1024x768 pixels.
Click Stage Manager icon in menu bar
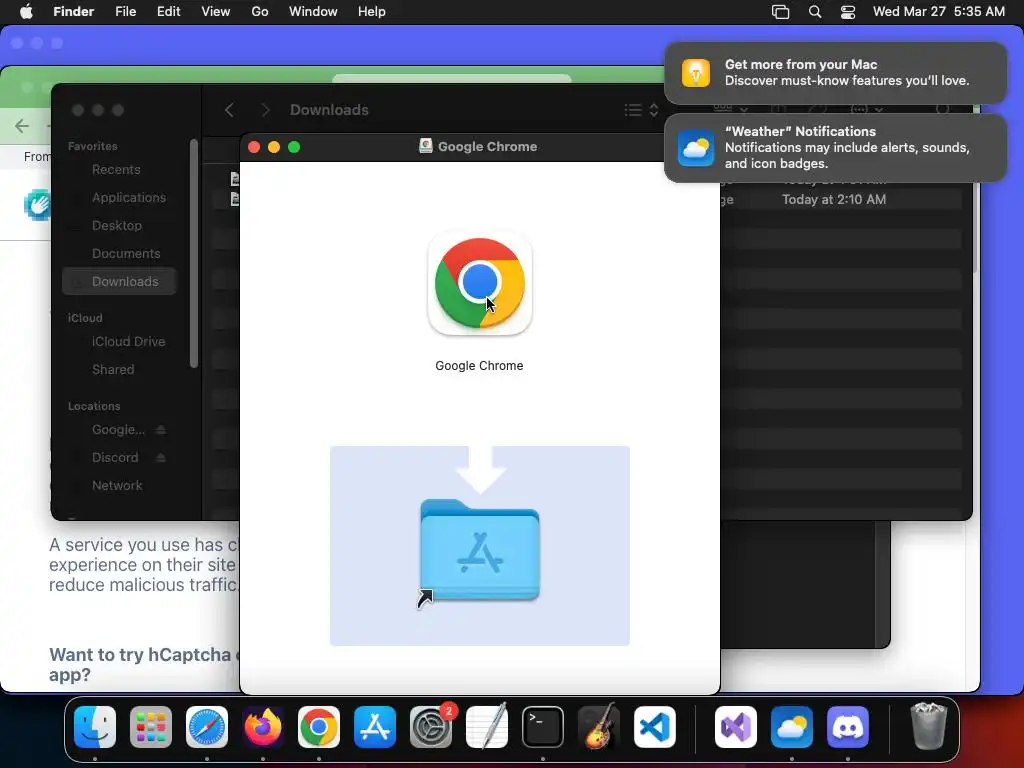780,12
